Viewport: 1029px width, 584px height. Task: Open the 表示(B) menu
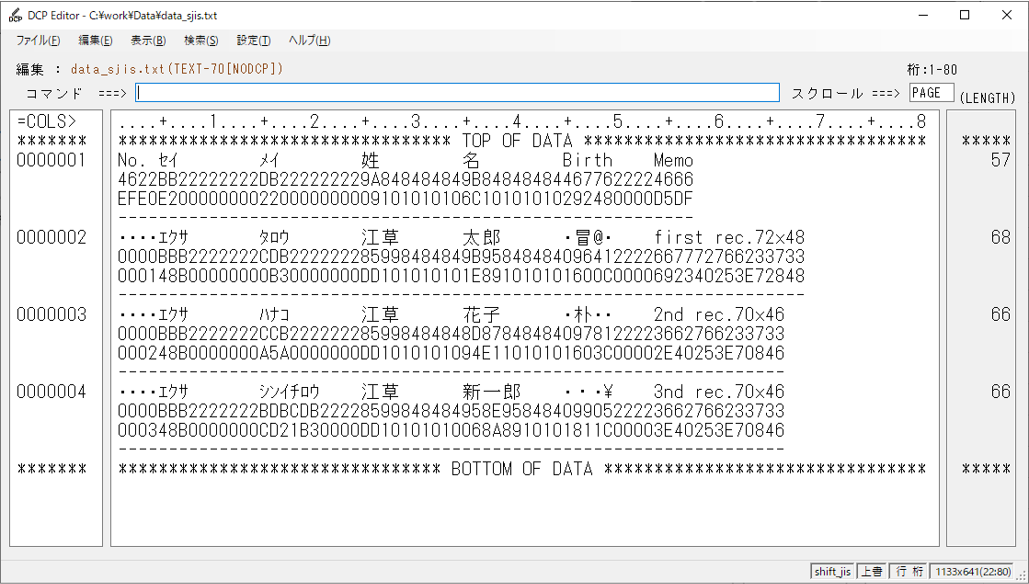coord(148,41)
